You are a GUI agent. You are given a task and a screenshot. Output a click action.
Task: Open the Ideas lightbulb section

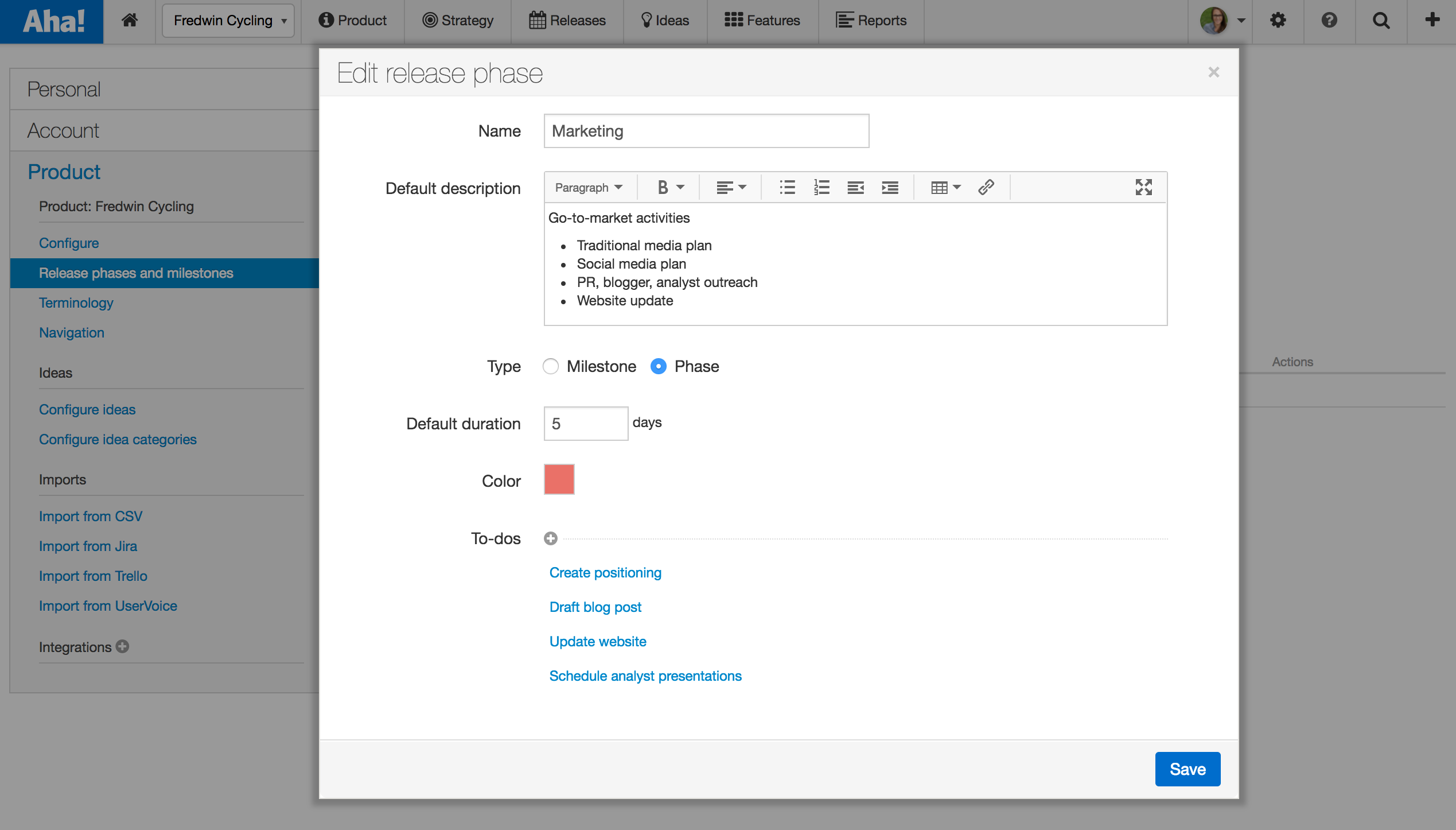(x=665, y=21)
